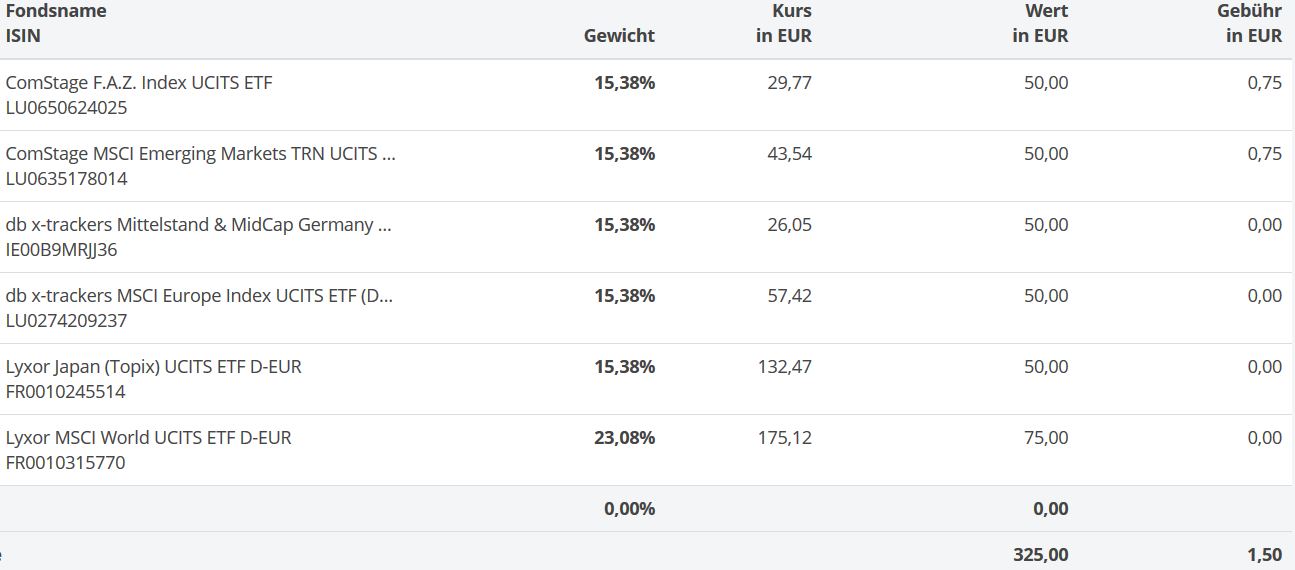Select the Lyxor MSCI World UCITS ETF fund

(x=148, y=438)
